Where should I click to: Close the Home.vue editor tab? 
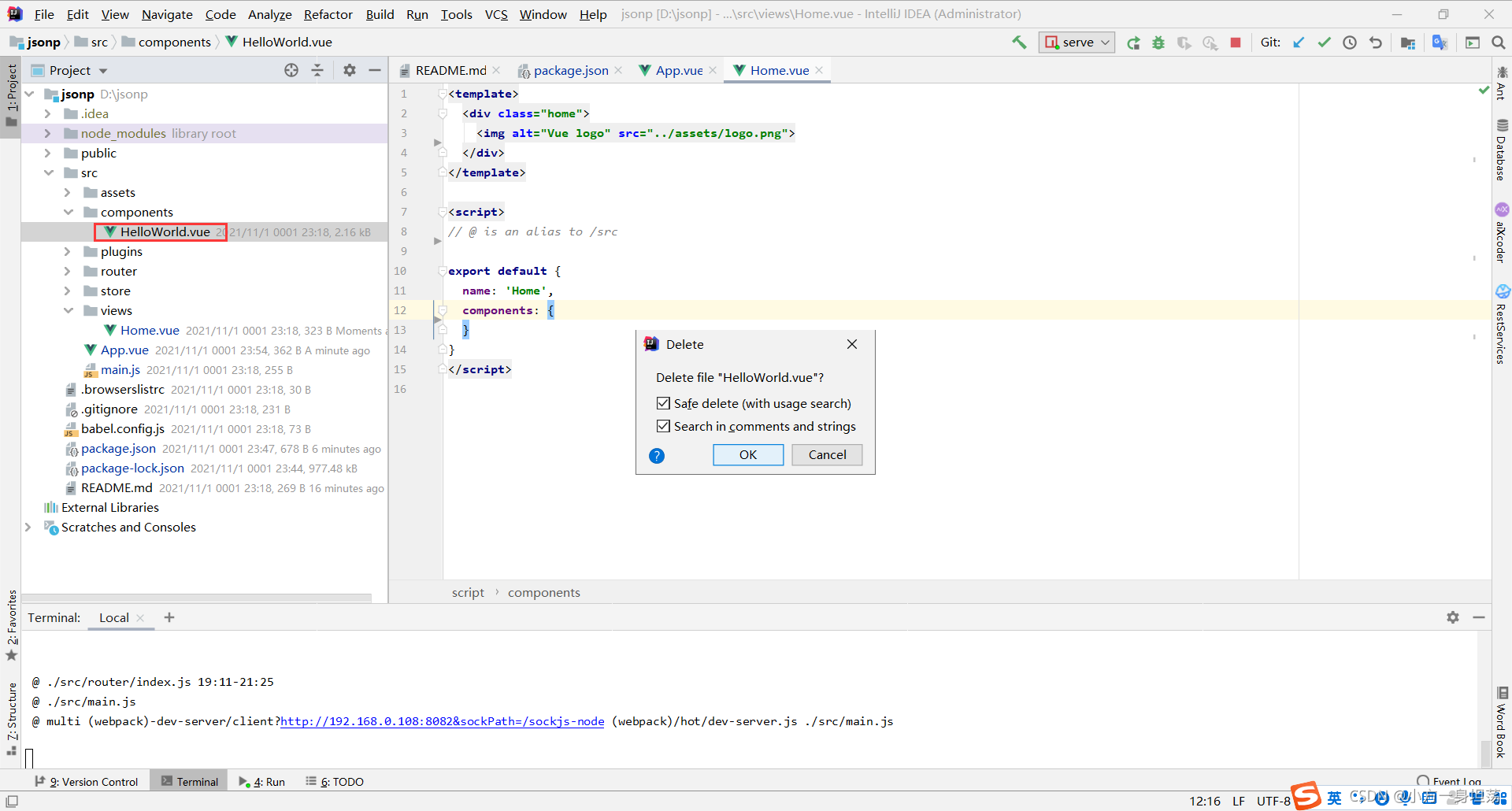pos(819,70)
